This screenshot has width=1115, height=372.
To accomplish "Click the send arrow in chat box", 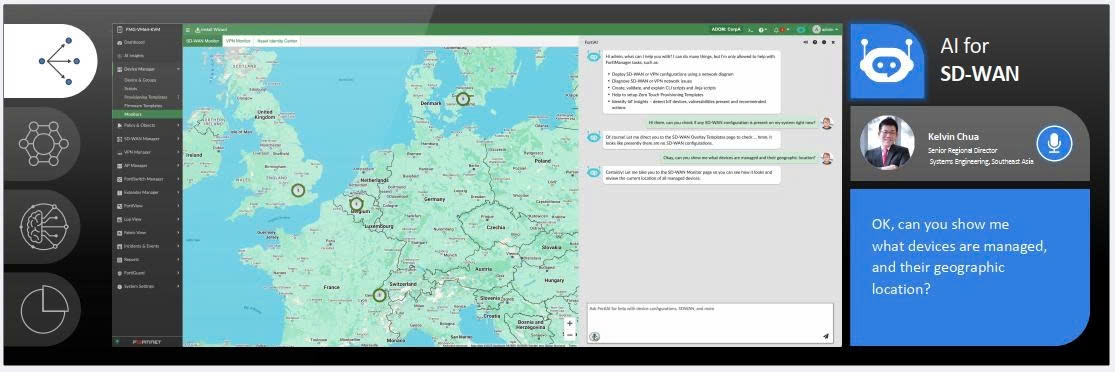I will [826, 336].
